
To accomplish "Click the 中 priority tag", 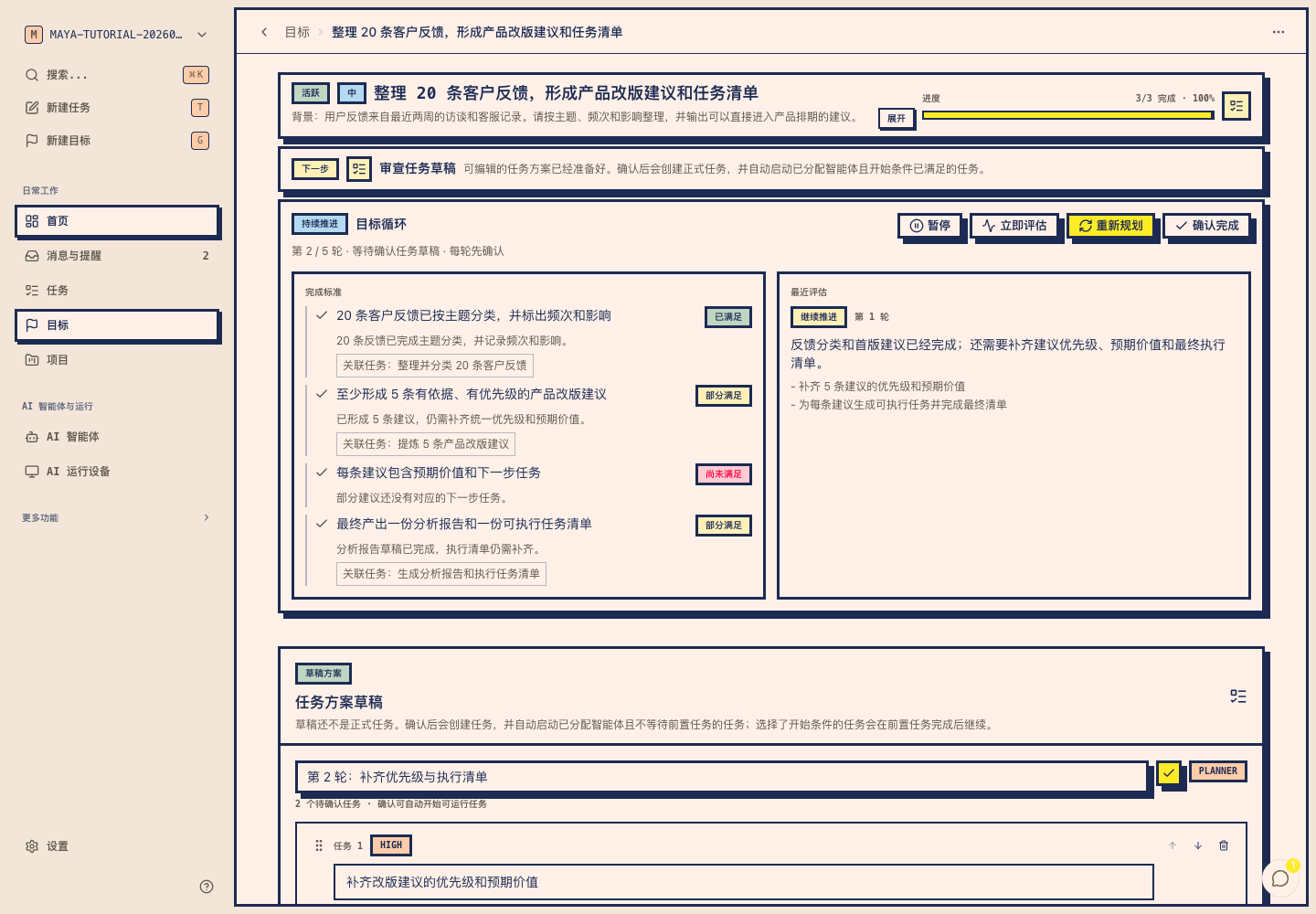I will pos(352,93).
